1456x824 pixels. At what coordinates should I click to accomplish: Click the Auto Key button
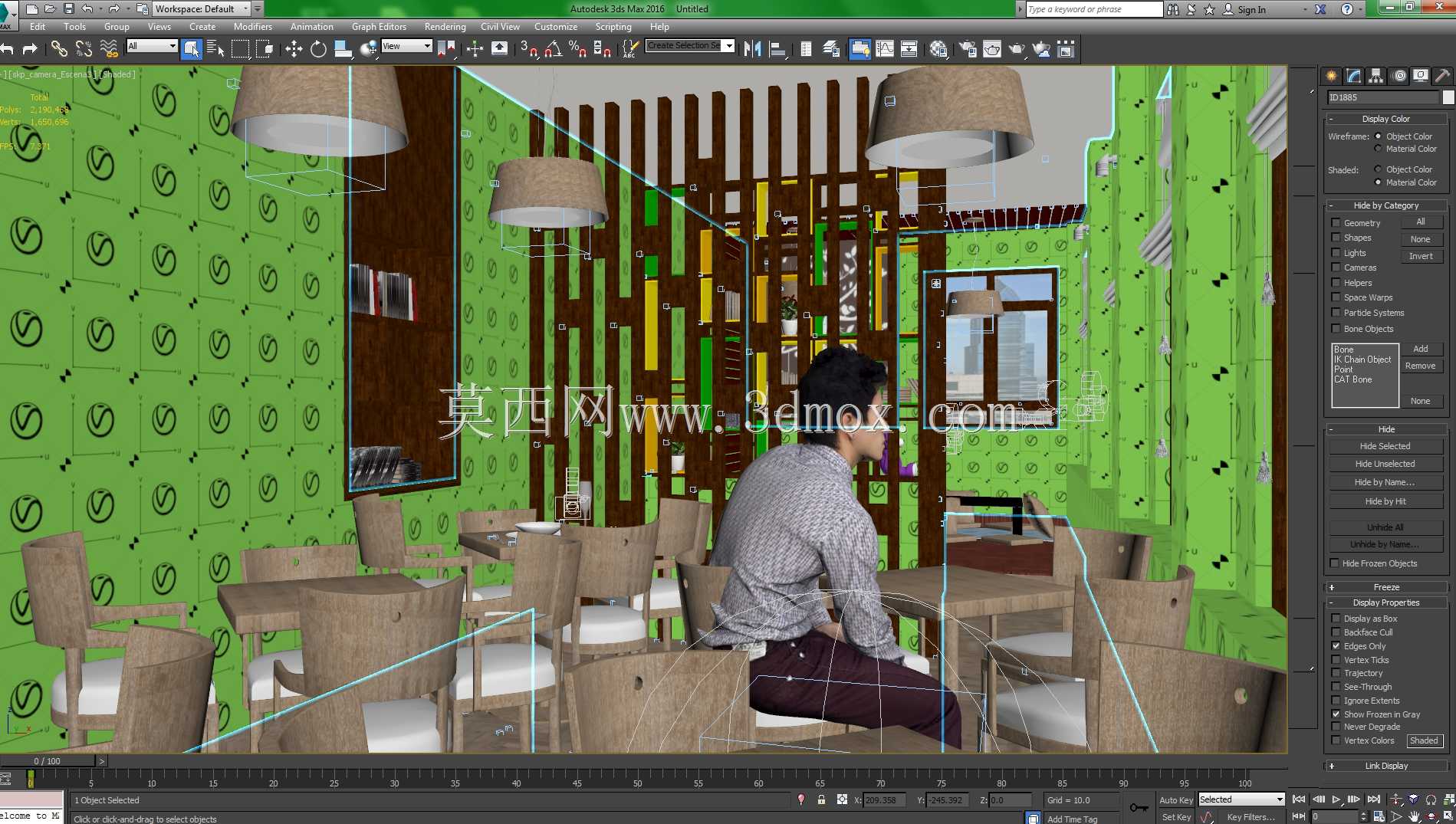[1176, 800]
